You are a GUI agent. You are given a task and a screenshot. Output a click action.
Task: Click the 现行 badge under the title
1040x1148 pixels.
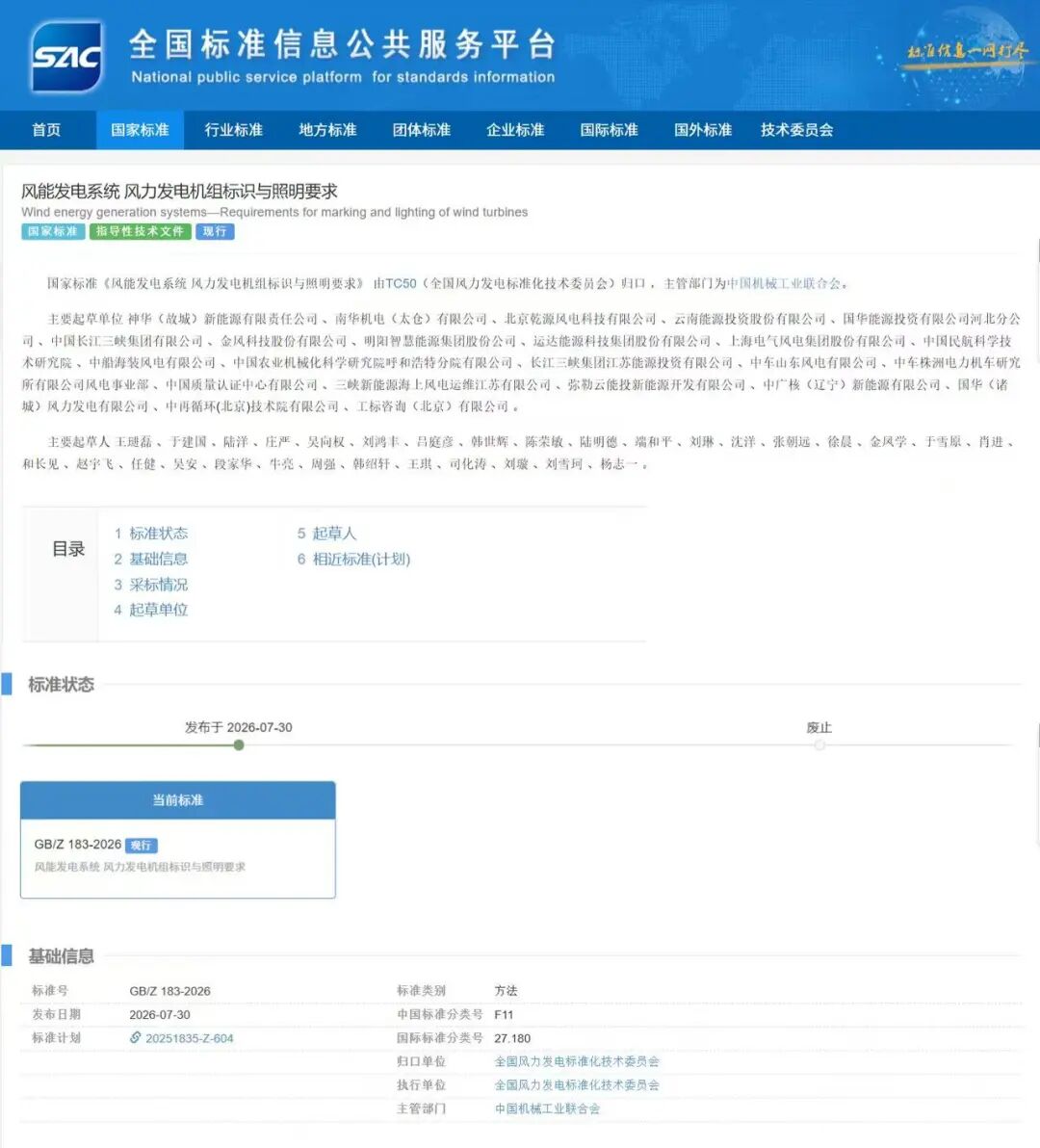[215, 231]
